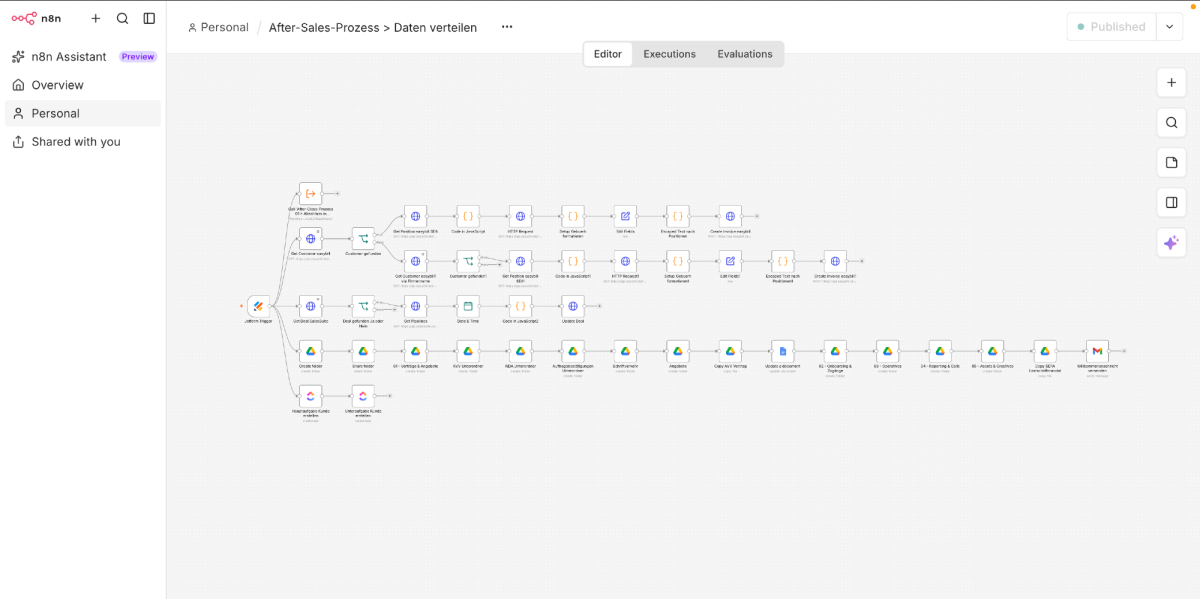Select the Update a document Google Docs node
This screenshot has width=1200, height=599.
coord(783,351)
